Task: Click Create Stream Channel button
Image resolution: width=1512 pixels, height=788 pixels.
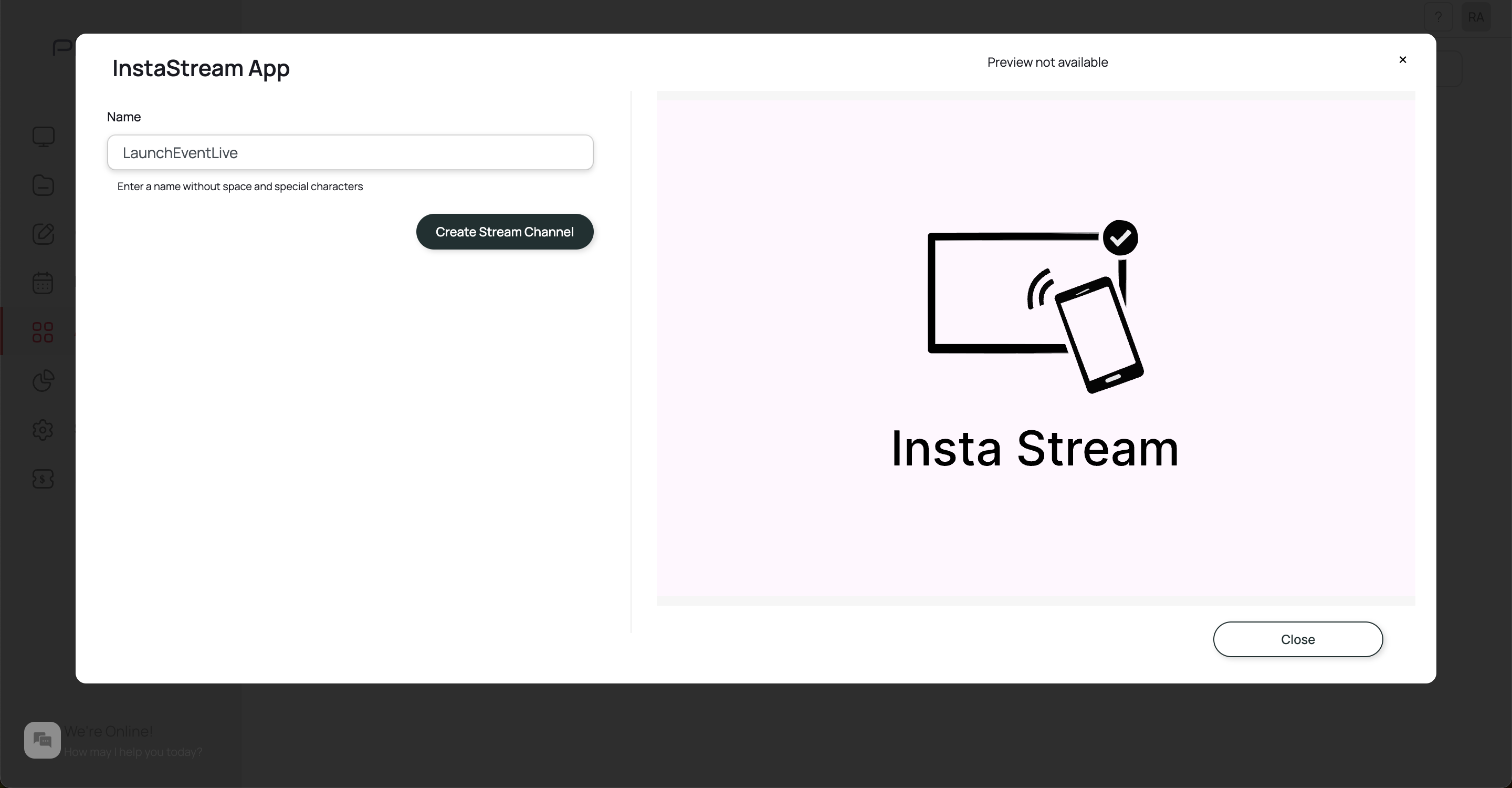Action: pyautogui.click(x=505, y=232)
